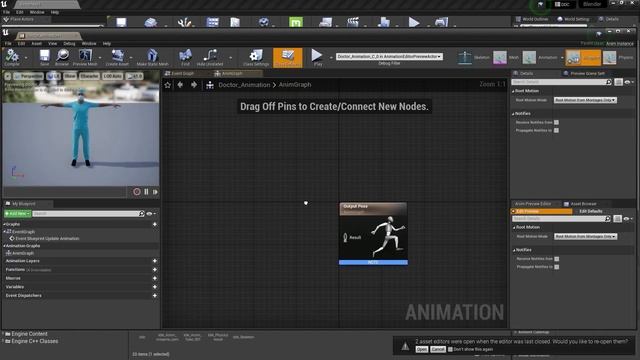Image resolution: width=640 pixels, height=360 pixels.
Task: Open the Character viewport dropdown
Action: tap(89, 76)
